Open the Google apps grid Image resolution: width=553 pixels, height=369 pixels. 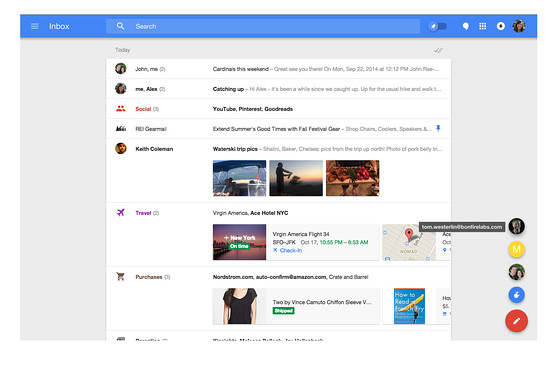point(482,26)
